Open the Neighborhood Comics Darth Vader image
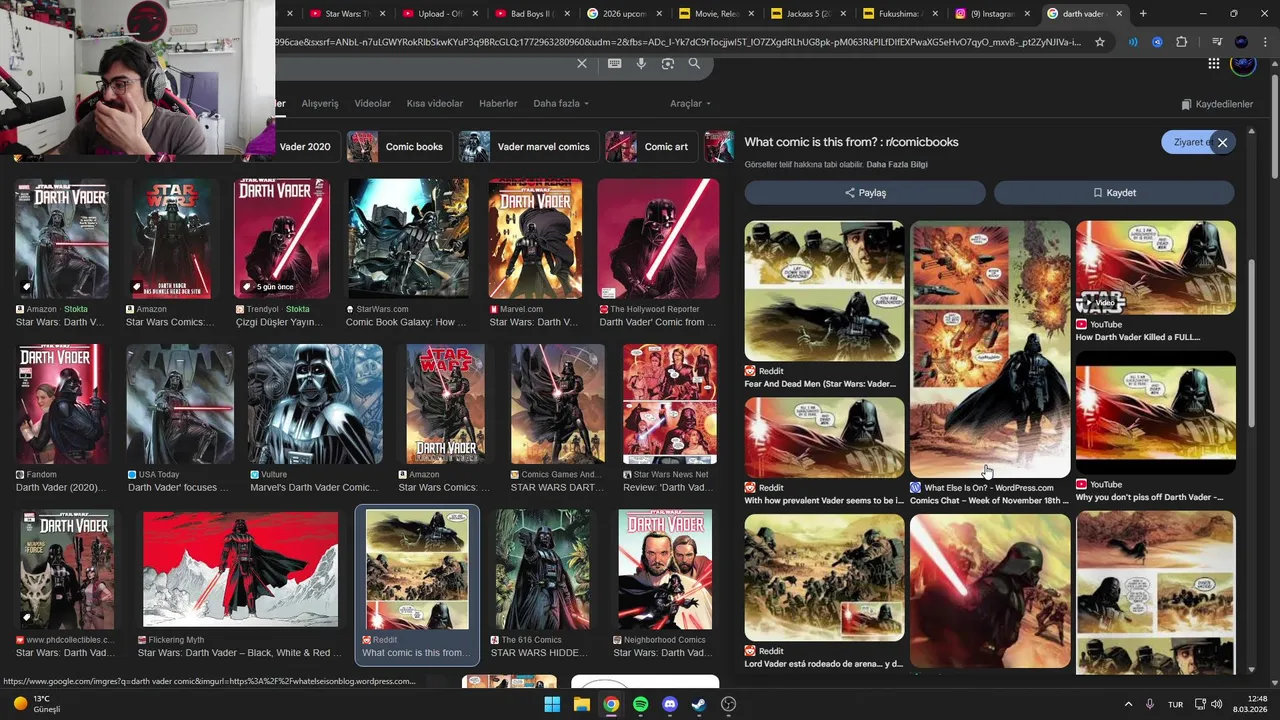Screen dimensions: 1280x720 665,570
